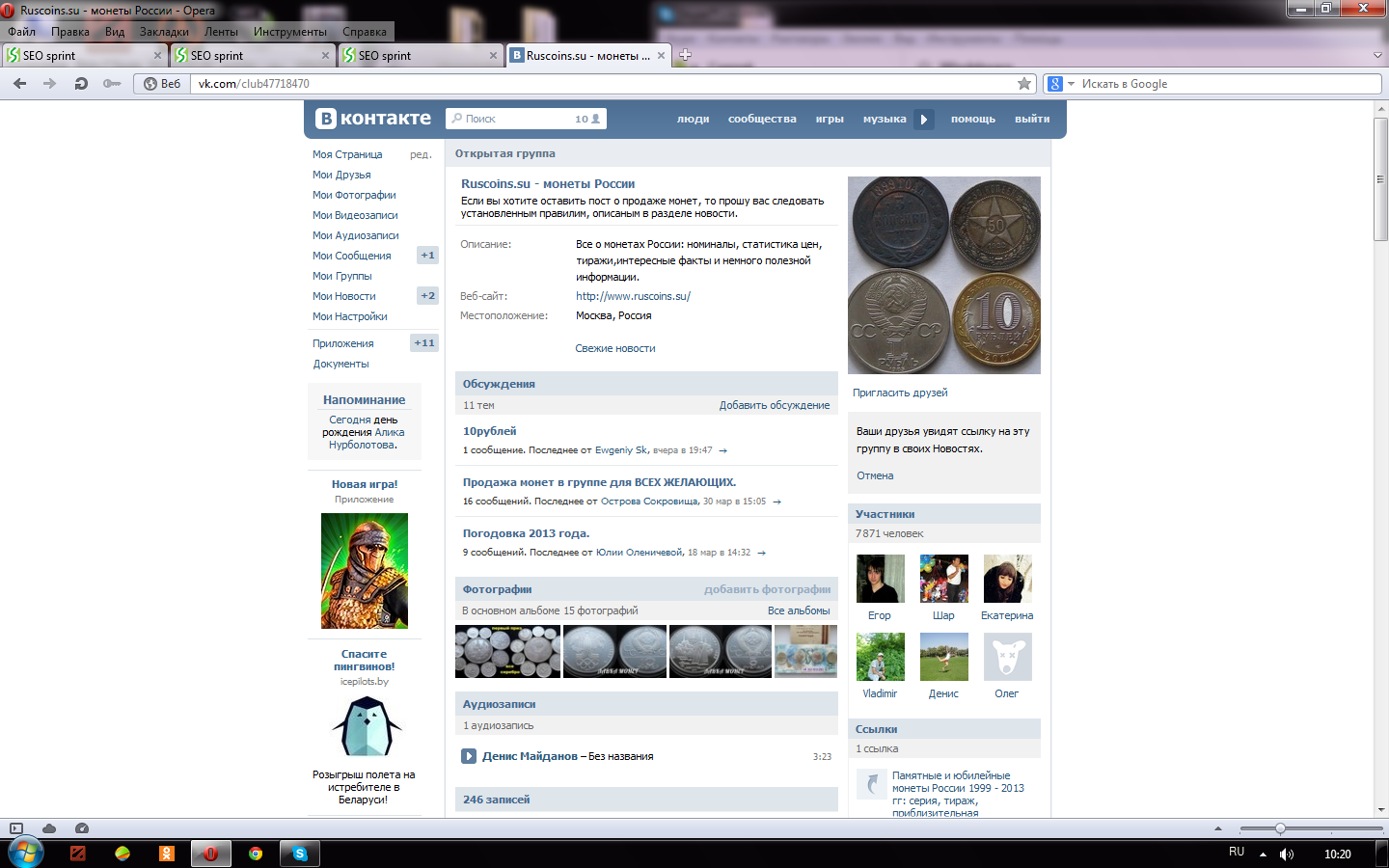Play music with header play button
1389x868 pixels.
pos(924,120)
